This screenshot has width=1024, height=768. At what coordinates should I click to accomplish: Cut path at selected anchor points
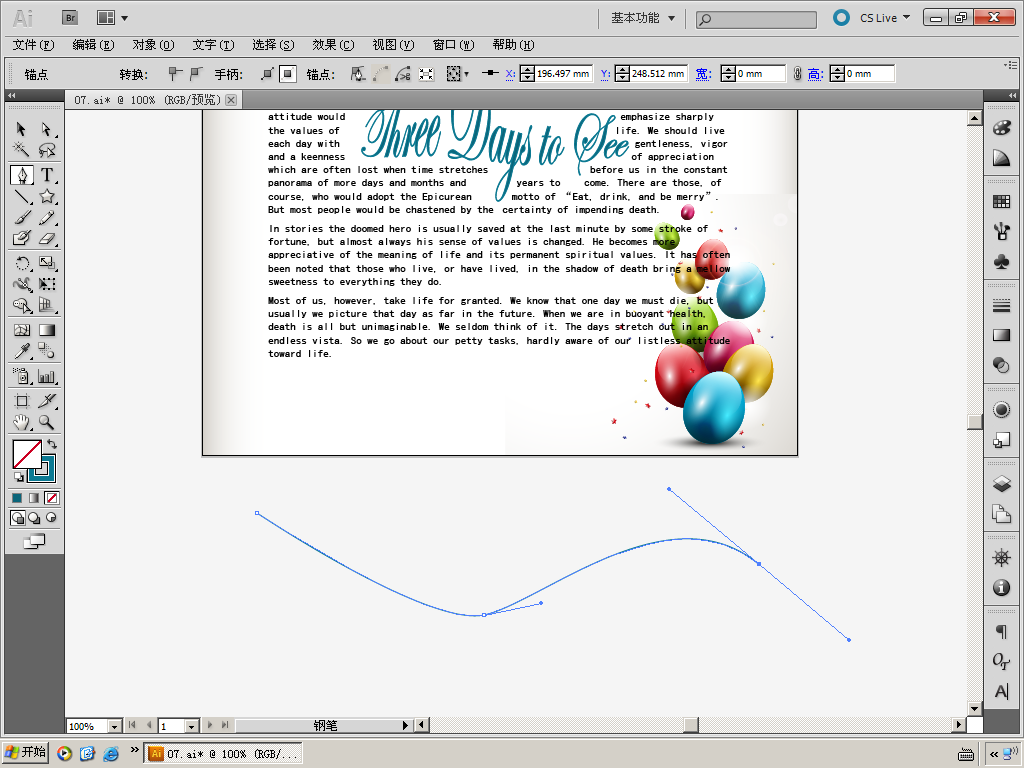(403, 74)
